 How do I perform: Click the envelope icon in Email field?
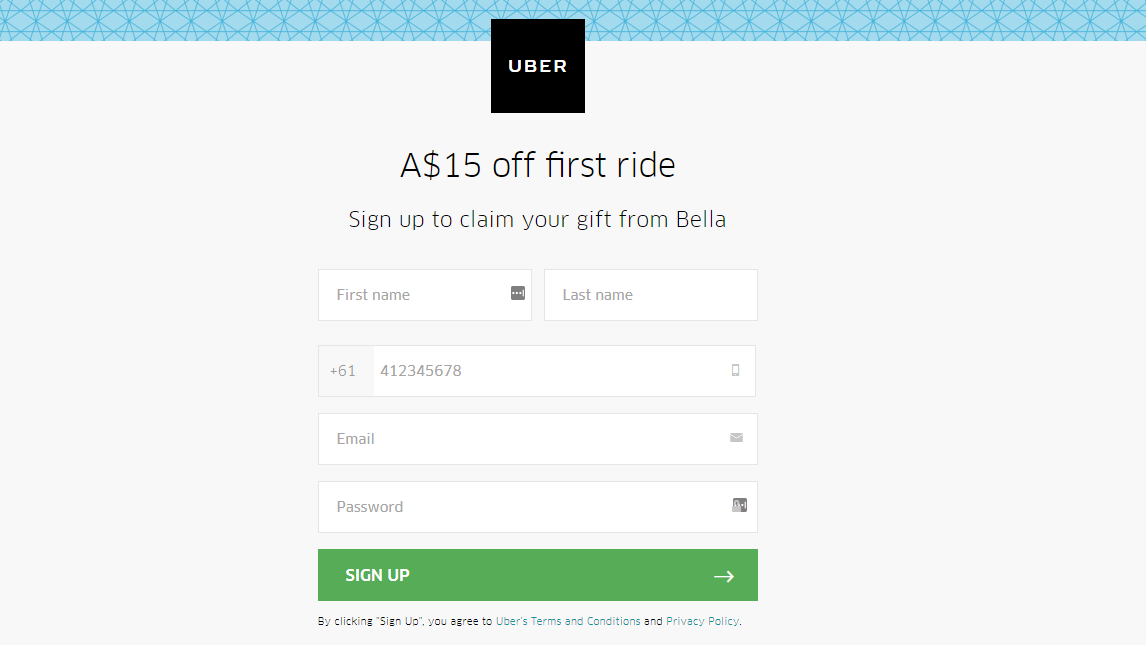click(x=736, y=438)
